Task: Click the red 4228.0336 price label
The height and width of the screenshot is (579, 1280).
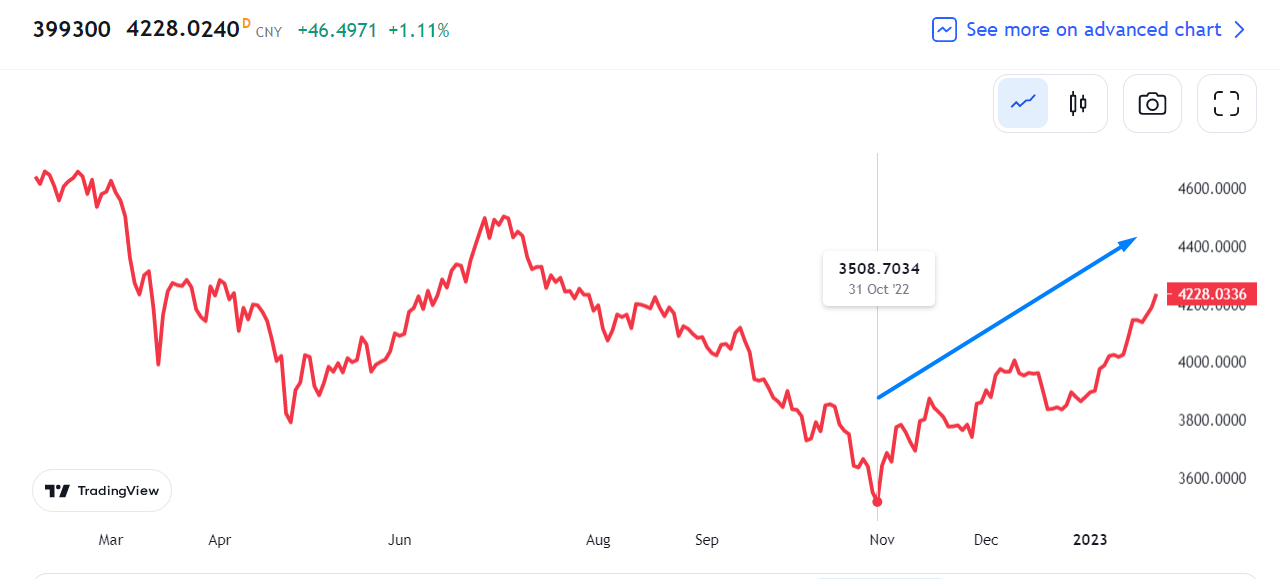Action: click(x=1212, y=294)
